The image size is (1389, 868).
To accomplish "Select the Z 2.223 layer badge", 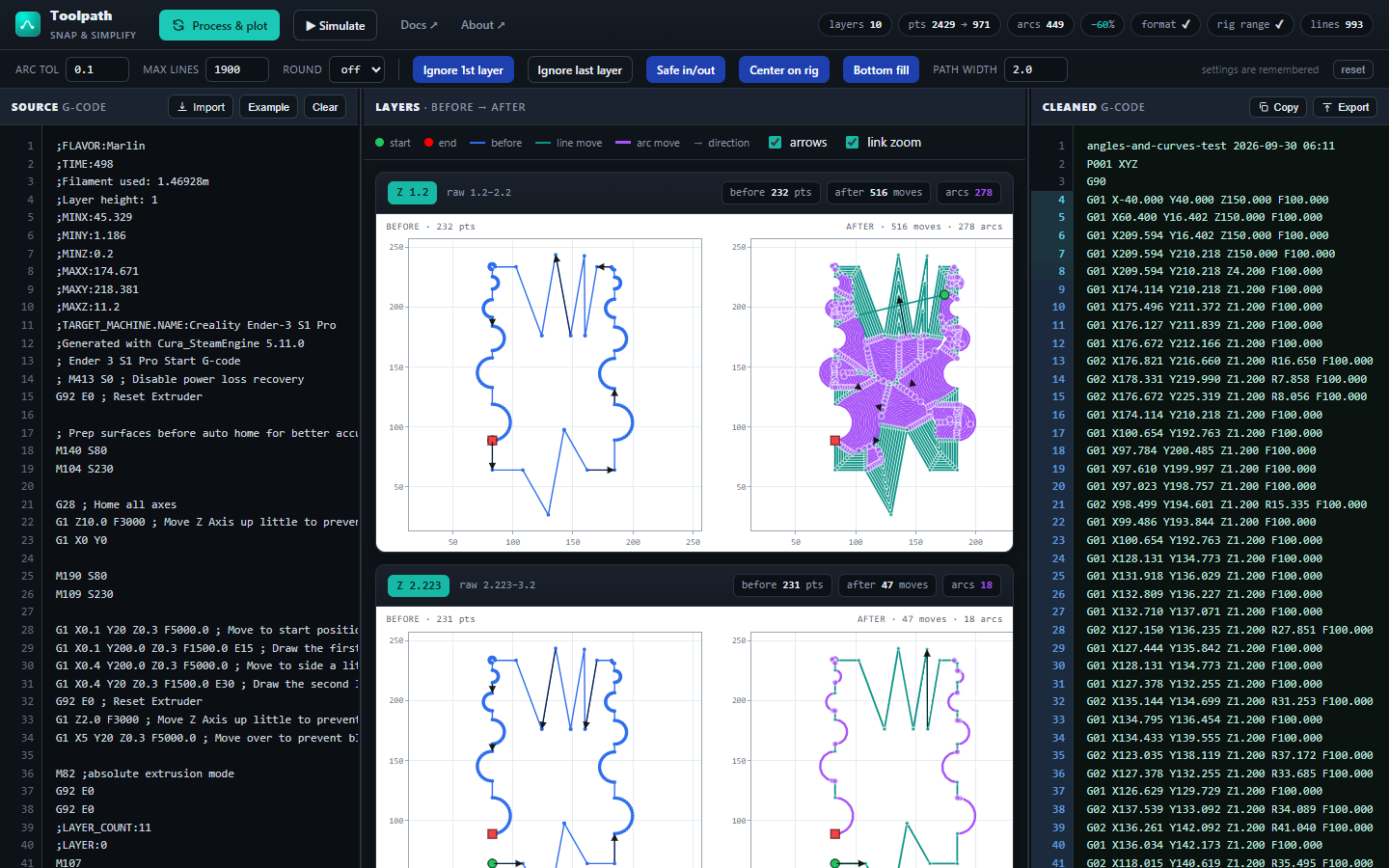I will point(419,585).
